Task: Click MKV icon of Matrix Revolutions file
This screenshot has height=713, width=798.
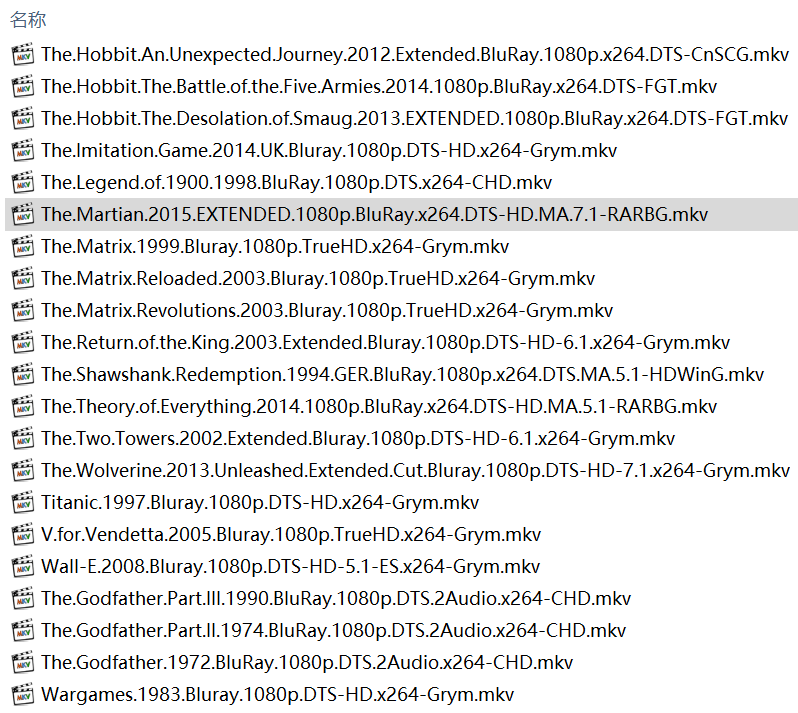Action: pyautogui.click(x=23, y=311)
